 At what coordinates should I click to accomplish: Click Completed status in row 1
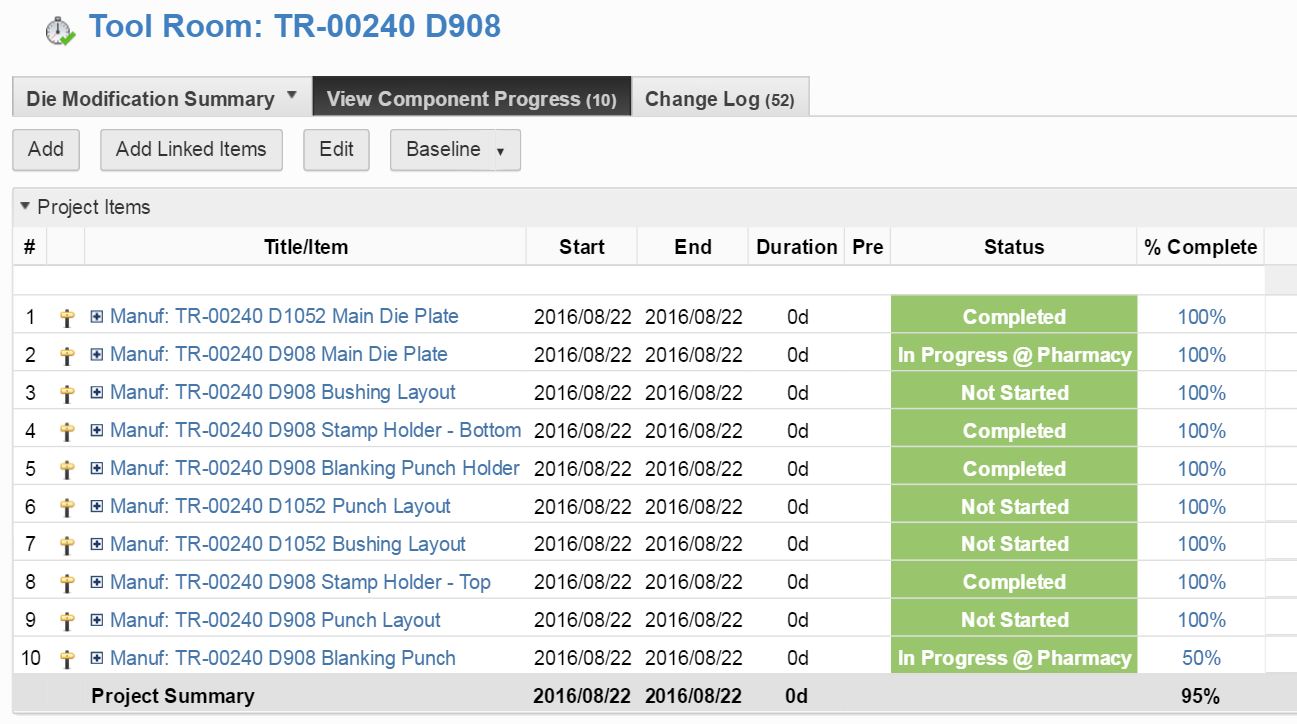point(1014,317)
